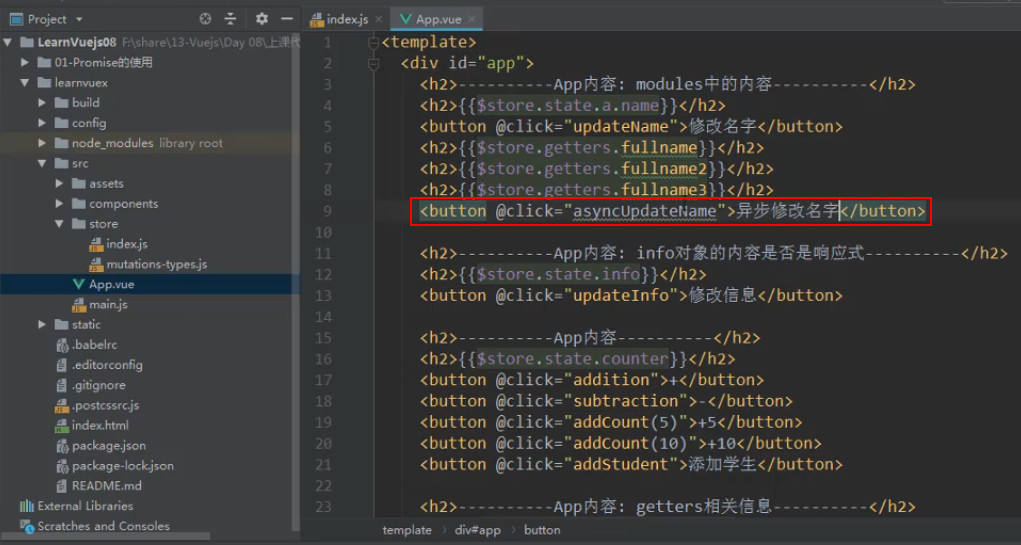The image size is (1021, 545).
Task: Click 'div#app' in the breadcrumb bar
Action: (477, 530)
